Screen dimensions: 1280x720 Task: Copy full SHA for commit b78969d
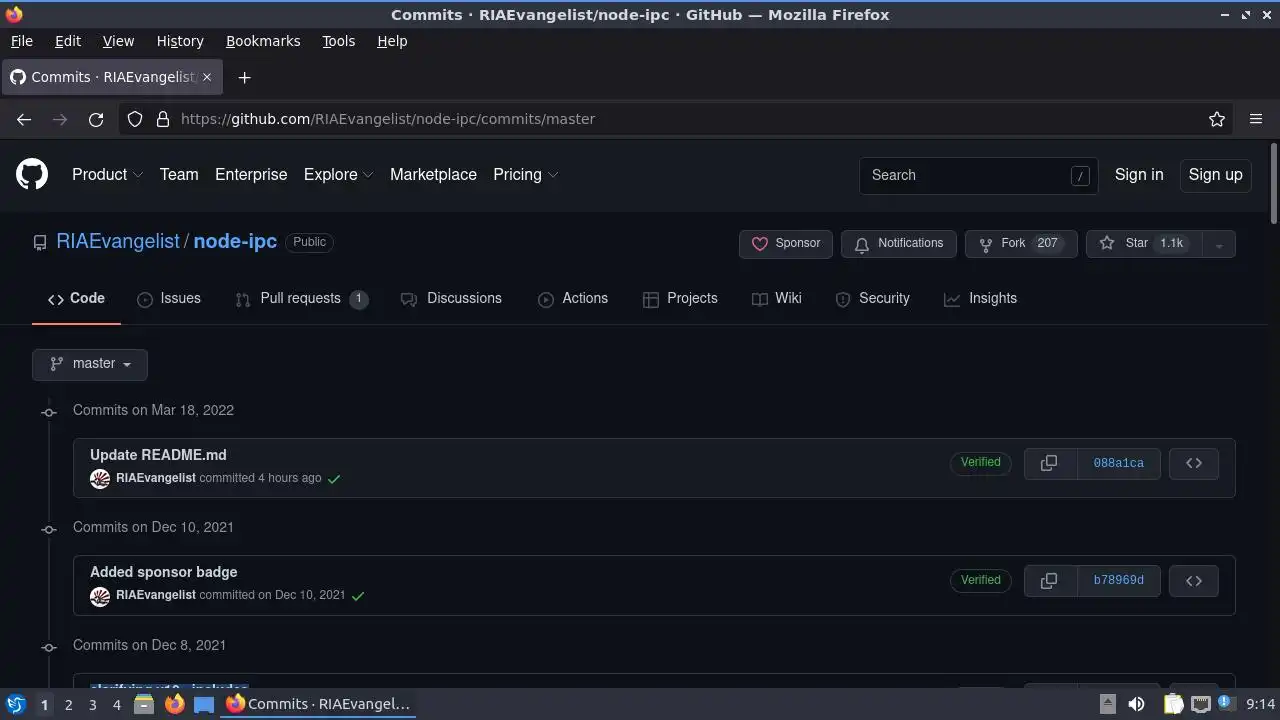point(1049,580)
